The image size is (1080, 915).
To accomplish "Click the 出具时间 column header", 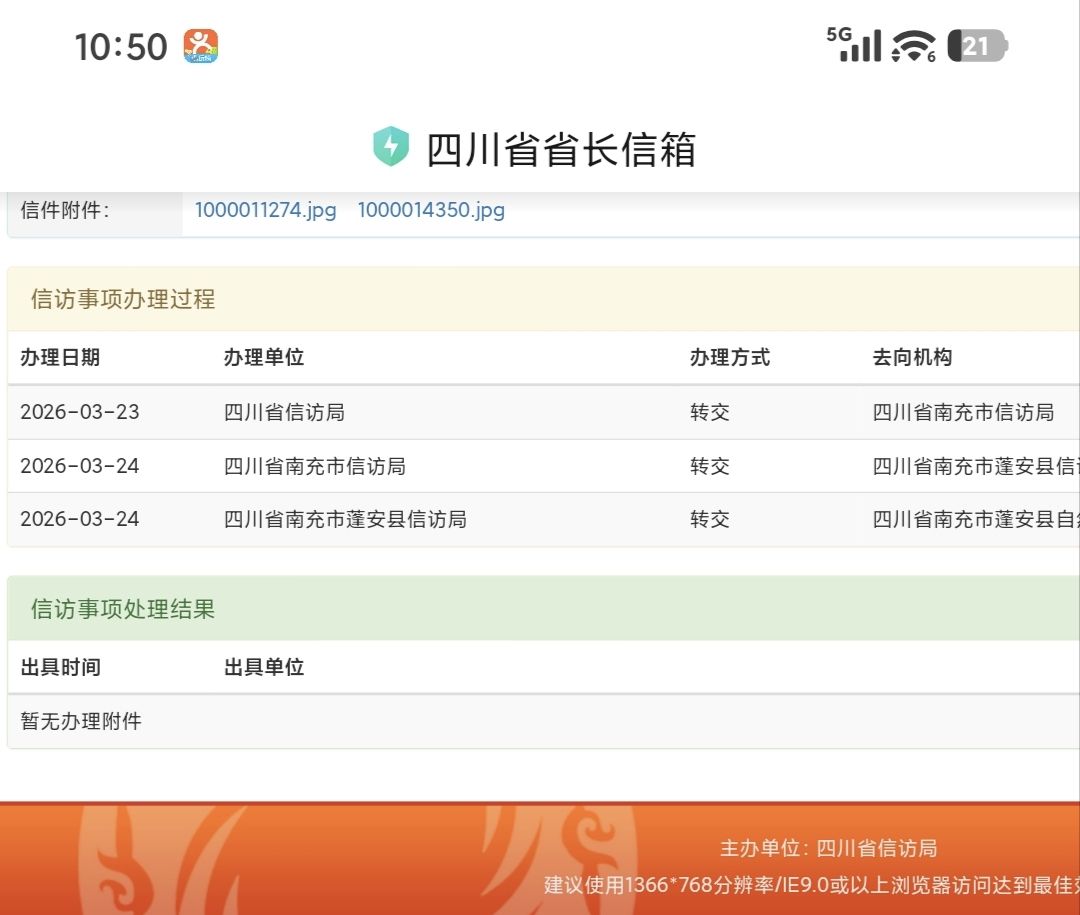I will [60, 667].
